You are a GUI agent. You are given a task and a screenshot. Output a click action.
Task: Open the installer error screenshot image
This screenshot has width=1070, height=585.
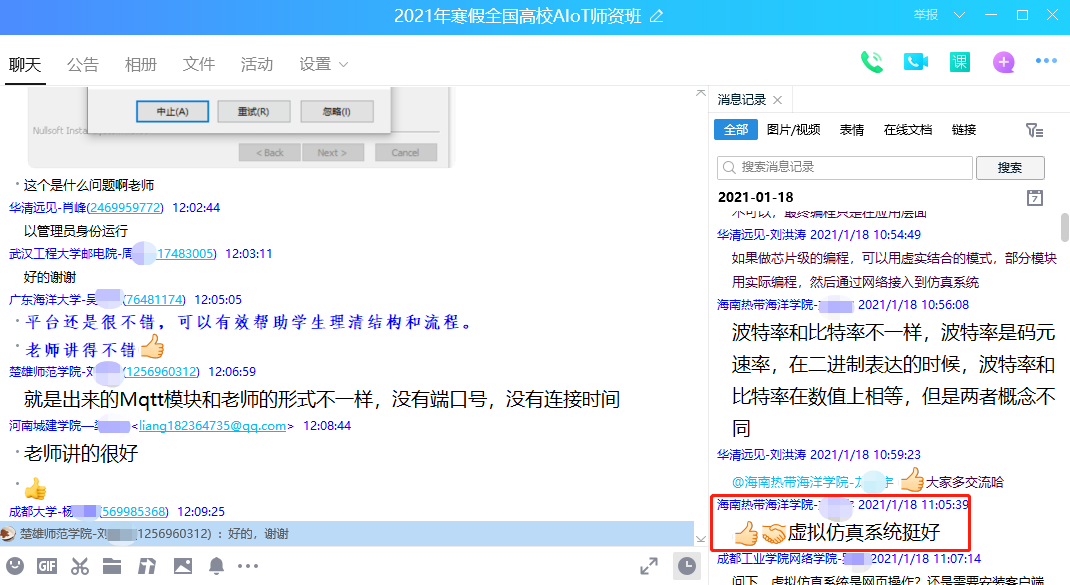(x=239, y=127)
